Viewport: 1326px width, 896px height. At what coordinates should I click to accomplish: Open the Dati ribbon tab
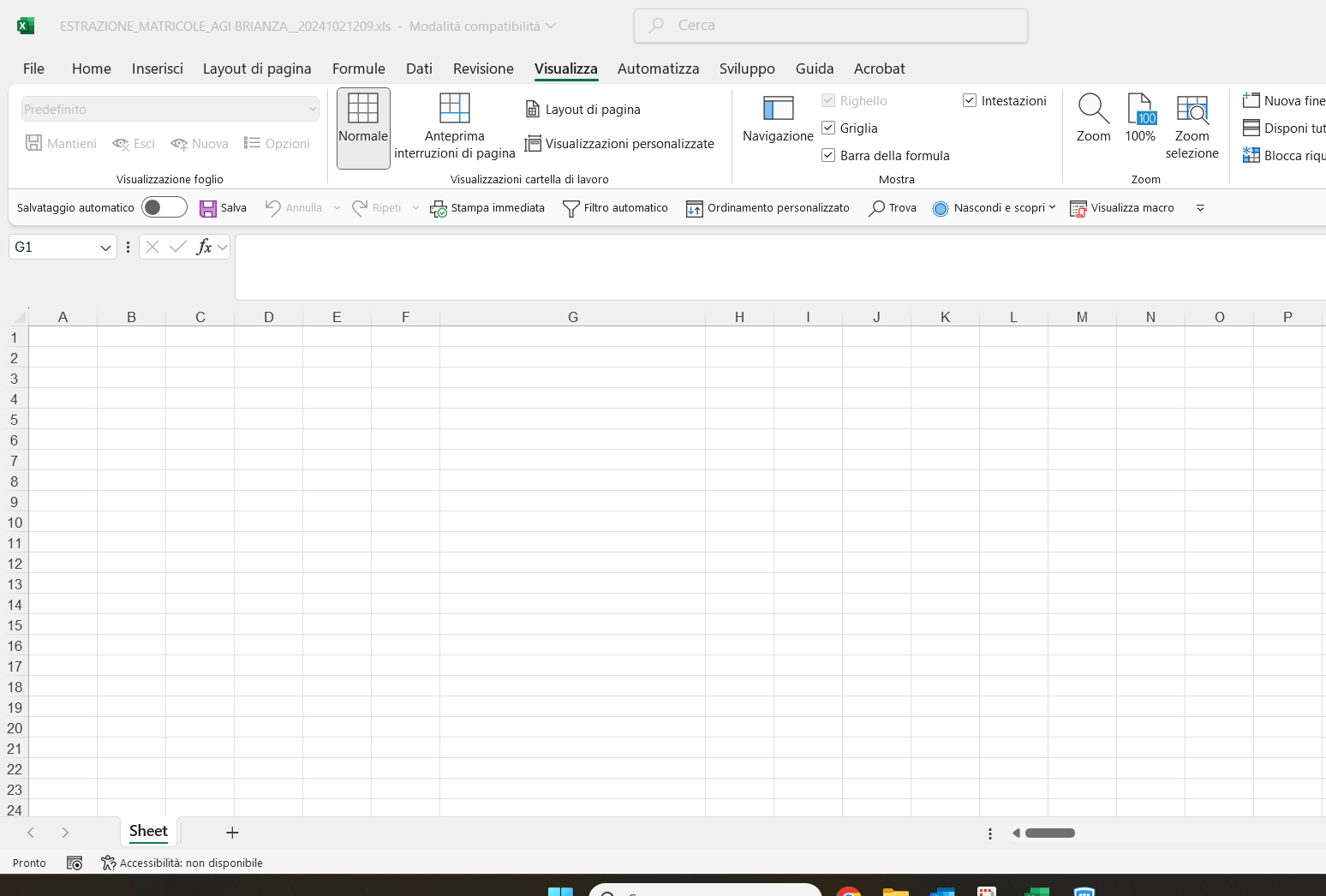click(x=419, y=69)
